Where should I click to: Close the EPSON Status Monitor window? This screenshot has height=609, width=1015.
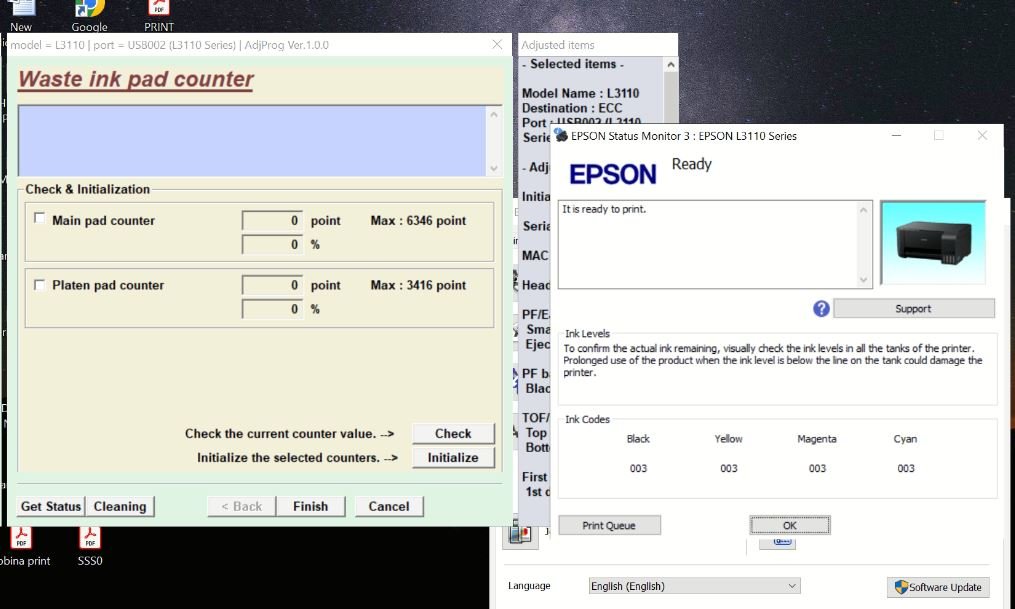tap(982, 135)
